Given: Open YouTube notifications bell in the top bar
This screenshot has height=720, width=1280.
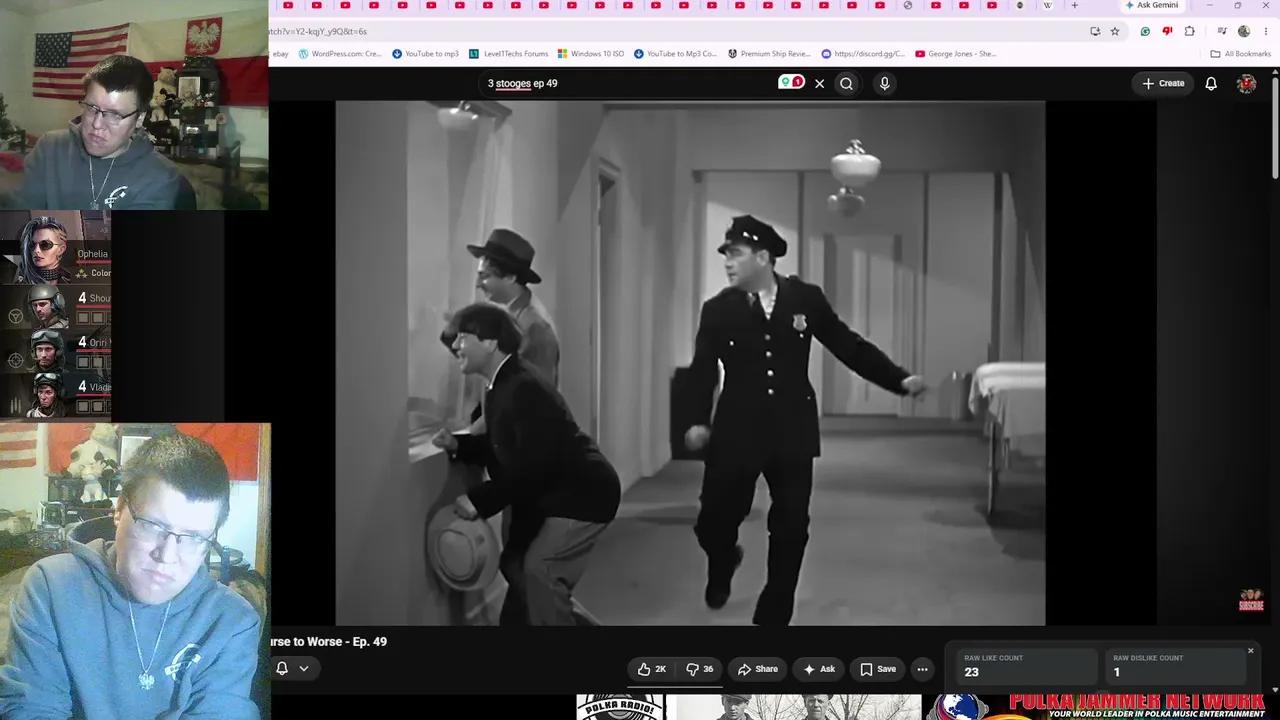Looking at the screenshot, I should pos(1211,84).
